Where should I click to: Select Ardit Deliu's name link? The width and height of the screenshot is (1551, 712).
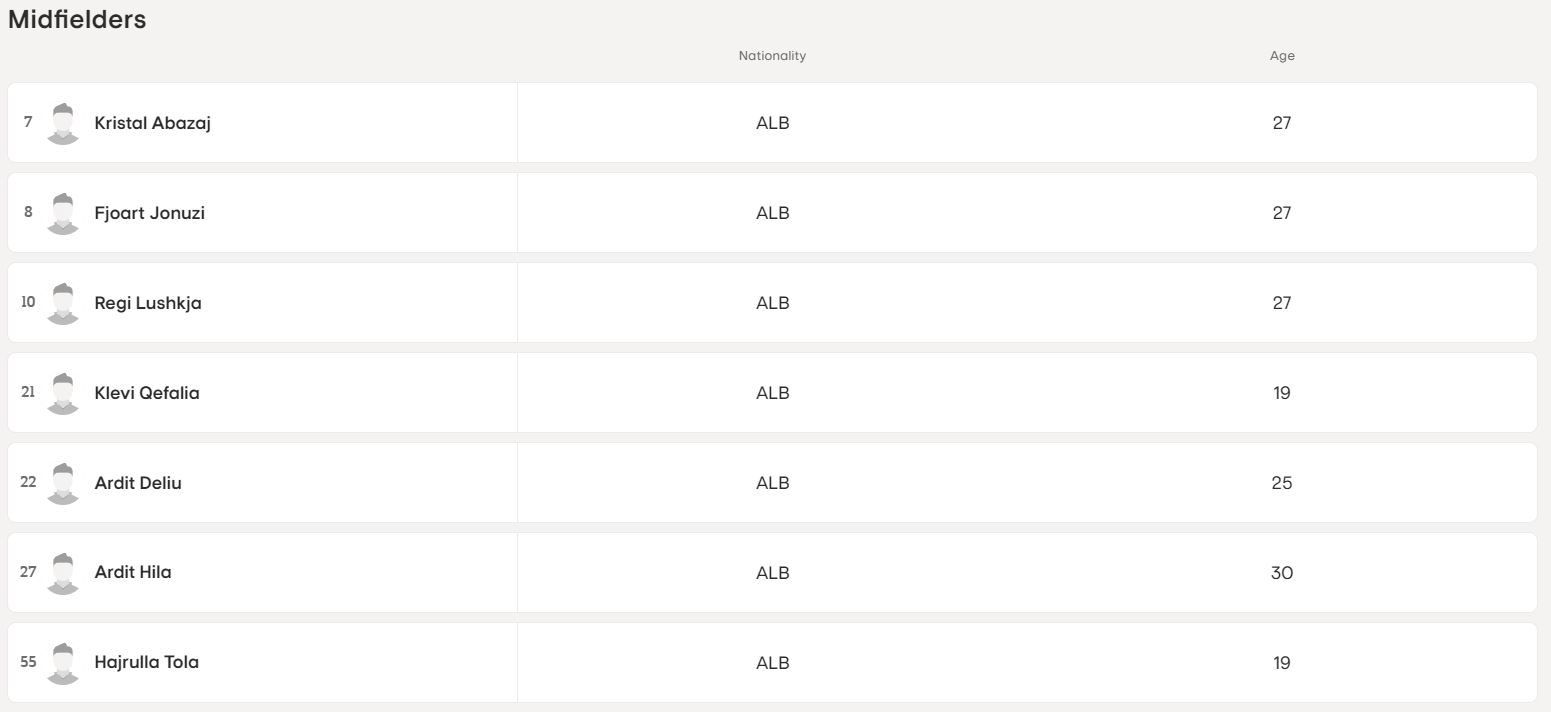(138, 483)
